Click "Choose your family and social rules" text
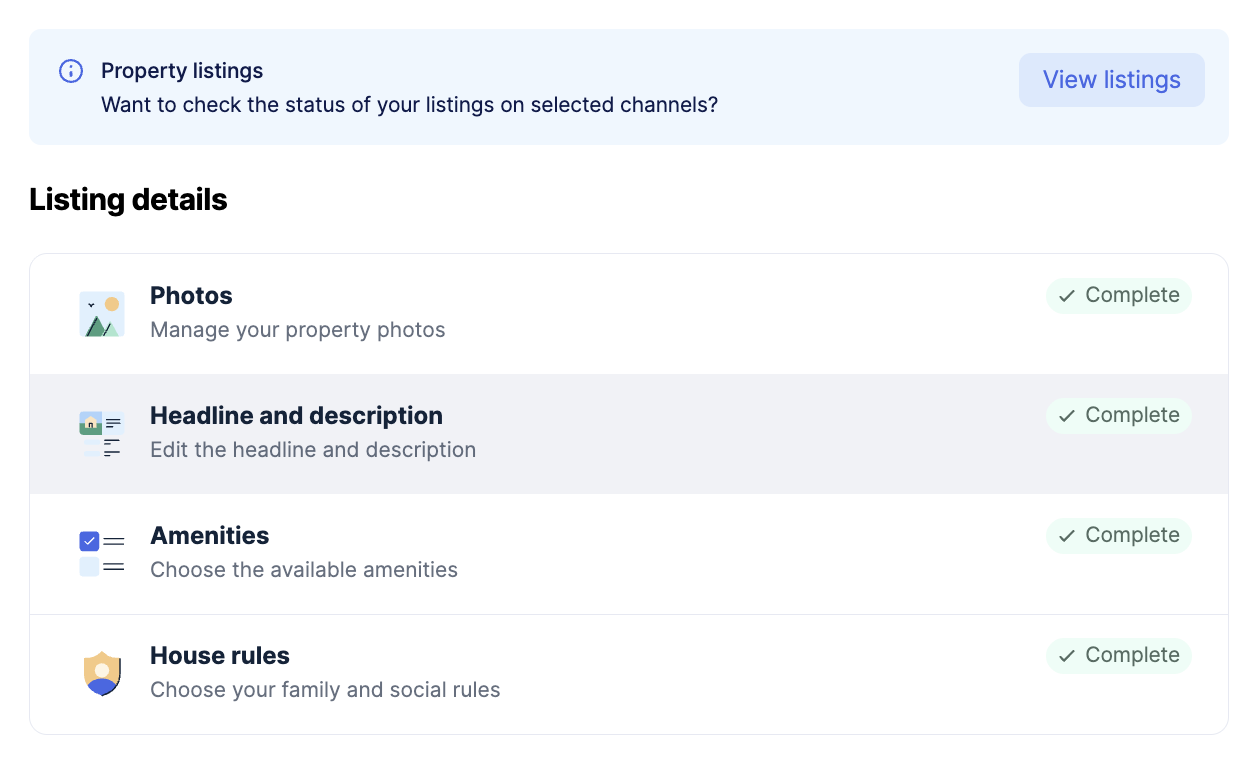The height and width of the screenshot is (764, 1260). tap(325, 690)
